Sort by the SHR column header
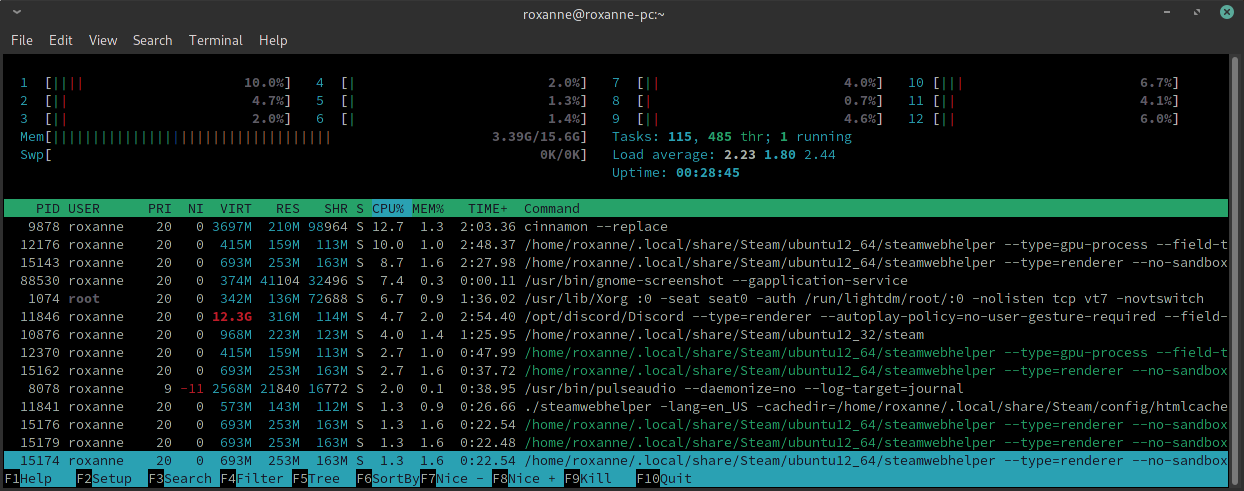 336,209
